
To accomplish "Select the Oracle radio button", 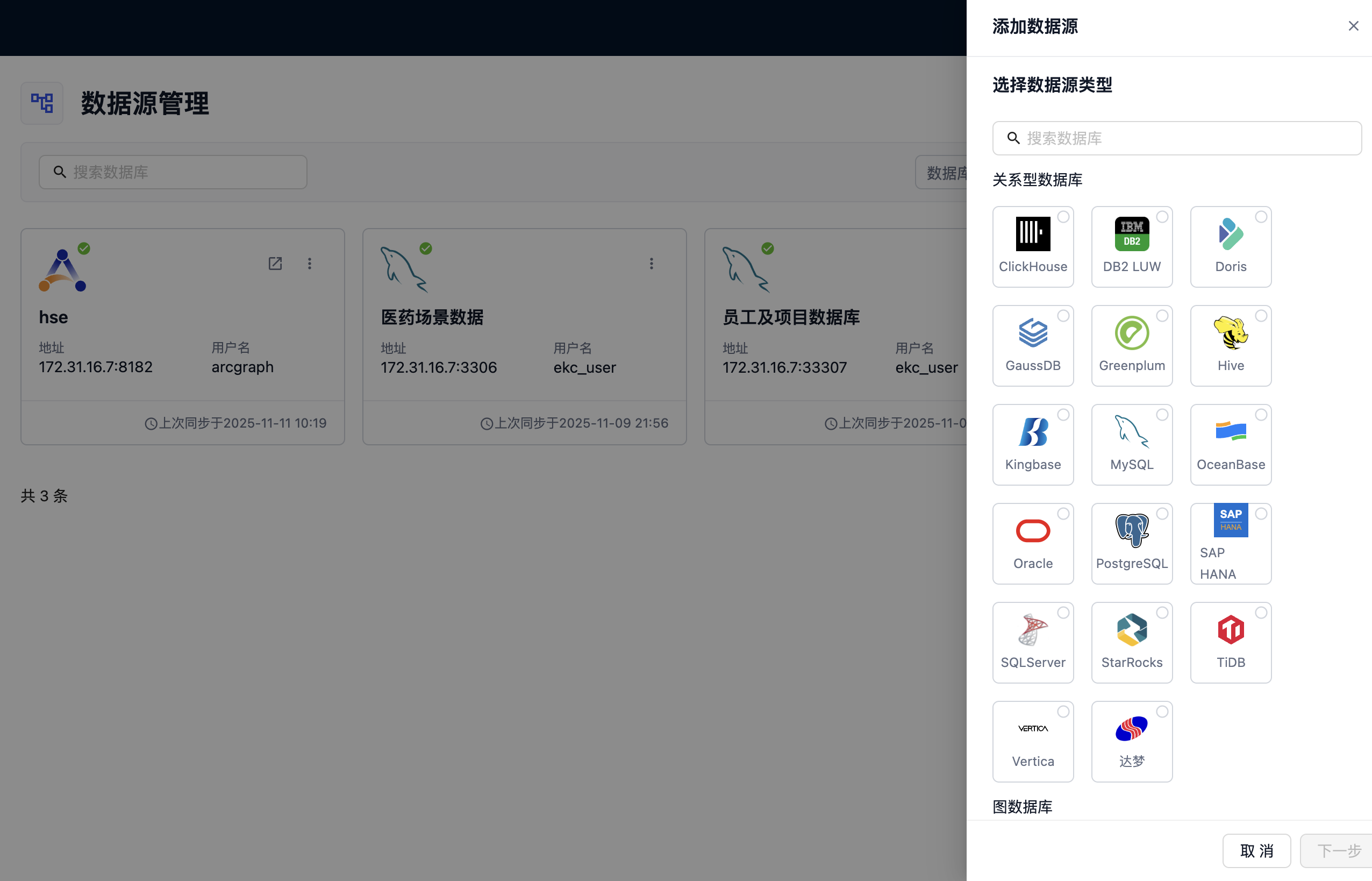I will tap(1063, 513).
